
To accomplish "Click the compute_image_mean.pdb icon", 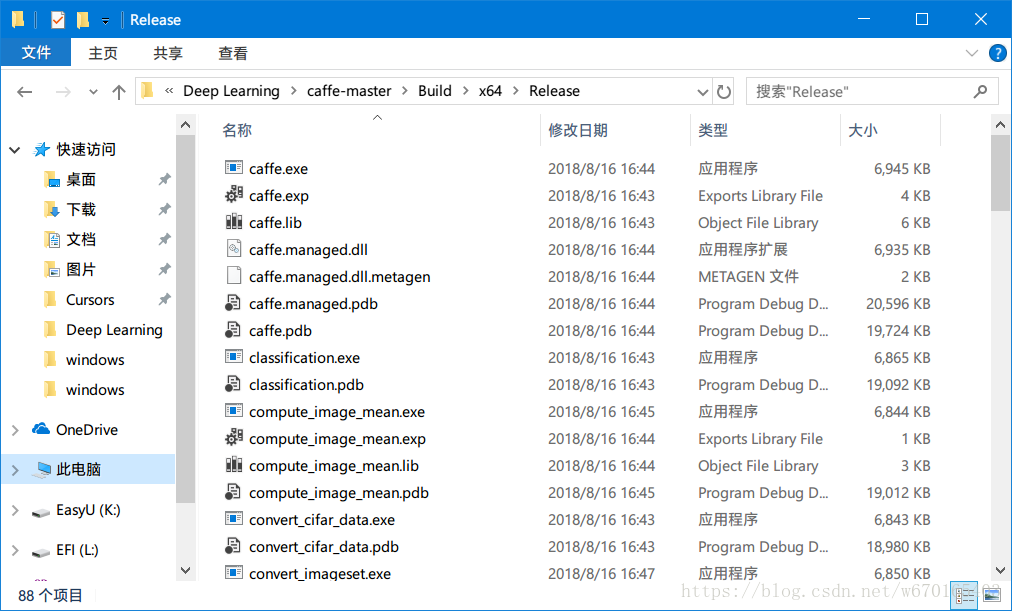I will tap(233, 492).
